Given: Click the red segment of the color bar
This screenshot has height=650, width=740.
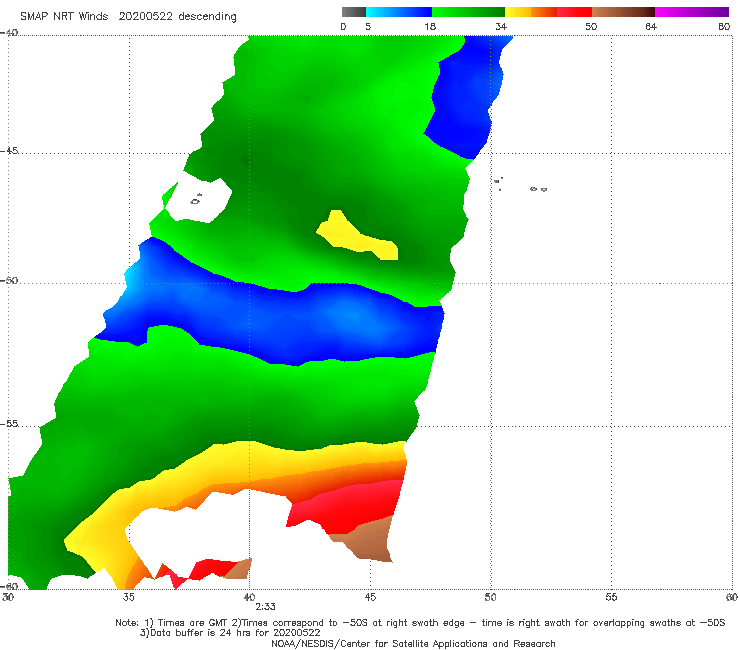Looking at the screenshot, I should (574, 12).
